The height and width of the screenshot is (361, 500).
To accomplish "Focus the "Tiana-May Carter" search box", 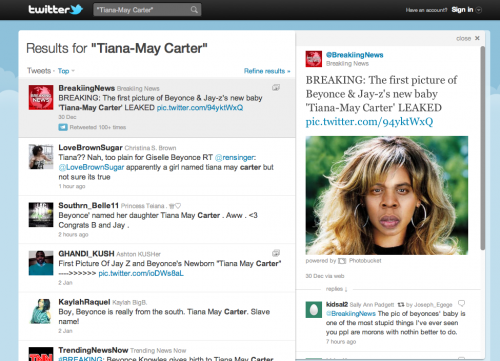I will (x=147, y=10).
